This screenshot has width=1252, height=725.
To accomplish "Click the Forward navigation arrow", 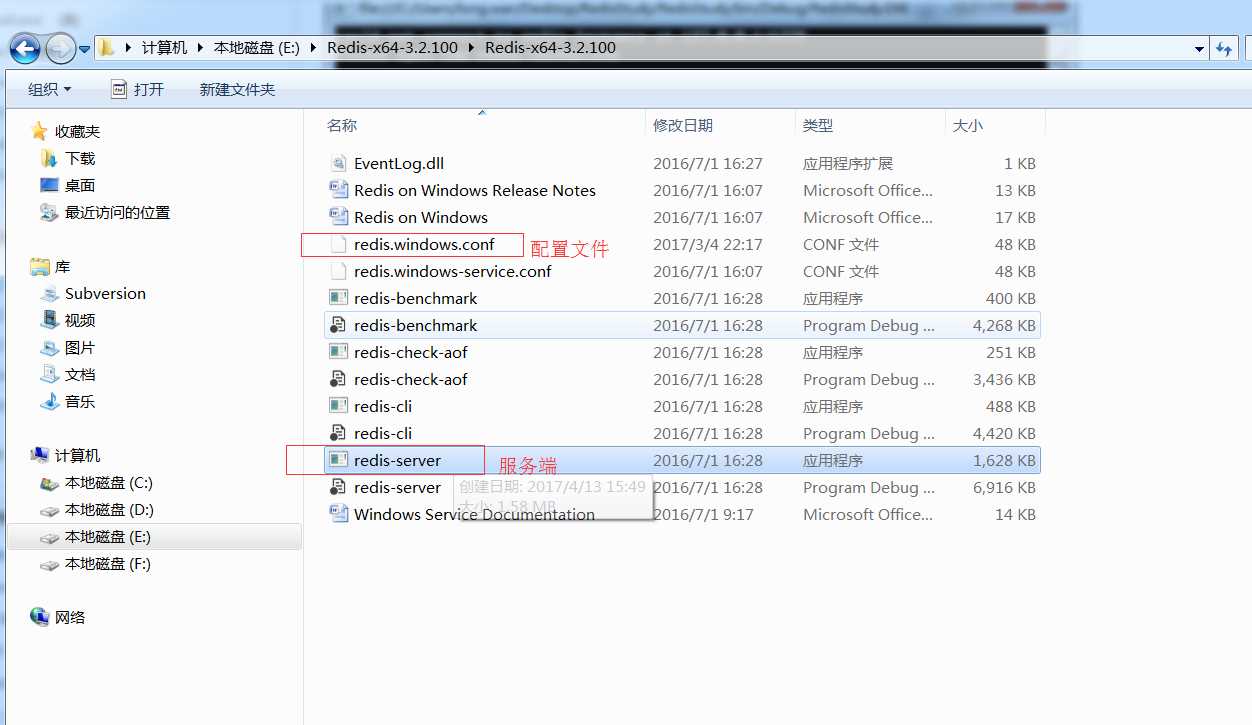I will (x=60, y=47).
